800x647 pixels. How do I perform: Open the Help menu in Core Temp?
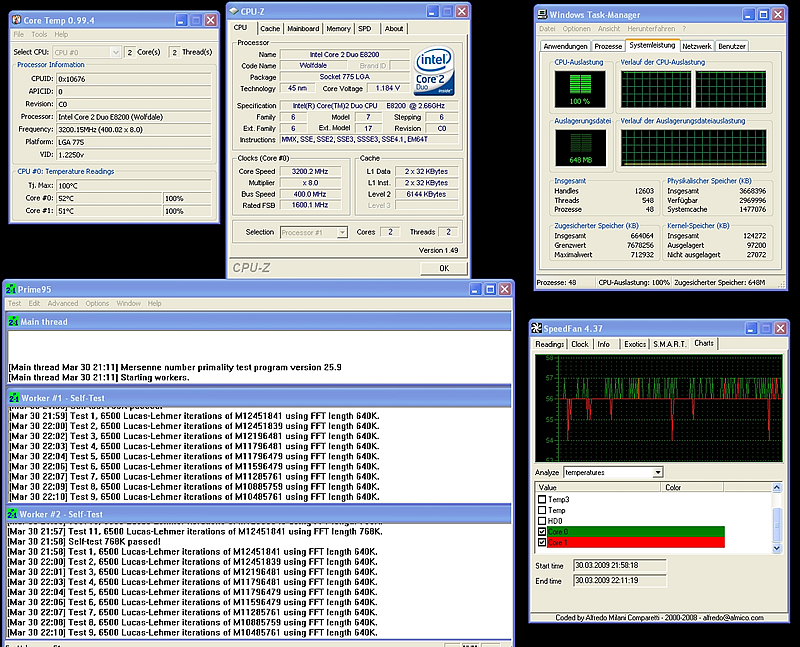pos(61,34)
